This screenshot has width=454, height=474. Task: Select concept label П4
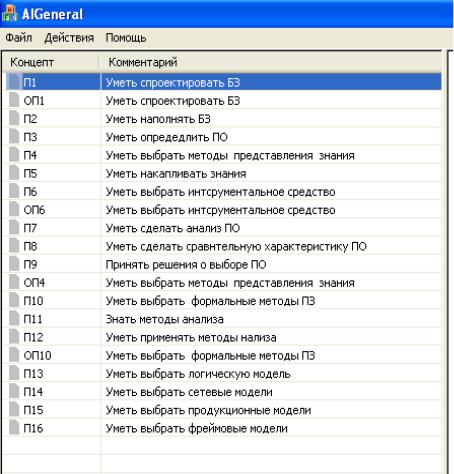point(30,155)
